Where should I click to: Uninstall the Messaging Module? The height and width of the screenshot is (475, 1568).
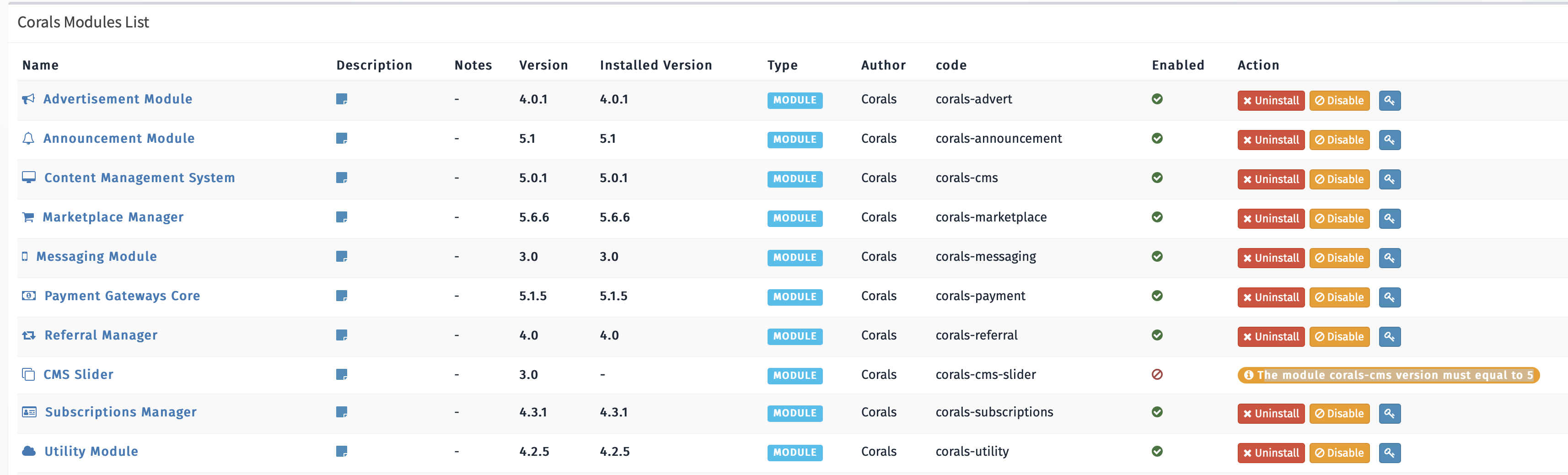click(1271, 258)
